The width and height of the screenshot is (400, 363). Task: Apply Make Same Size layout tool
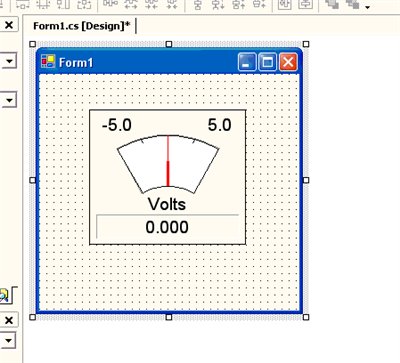(63, 5)
